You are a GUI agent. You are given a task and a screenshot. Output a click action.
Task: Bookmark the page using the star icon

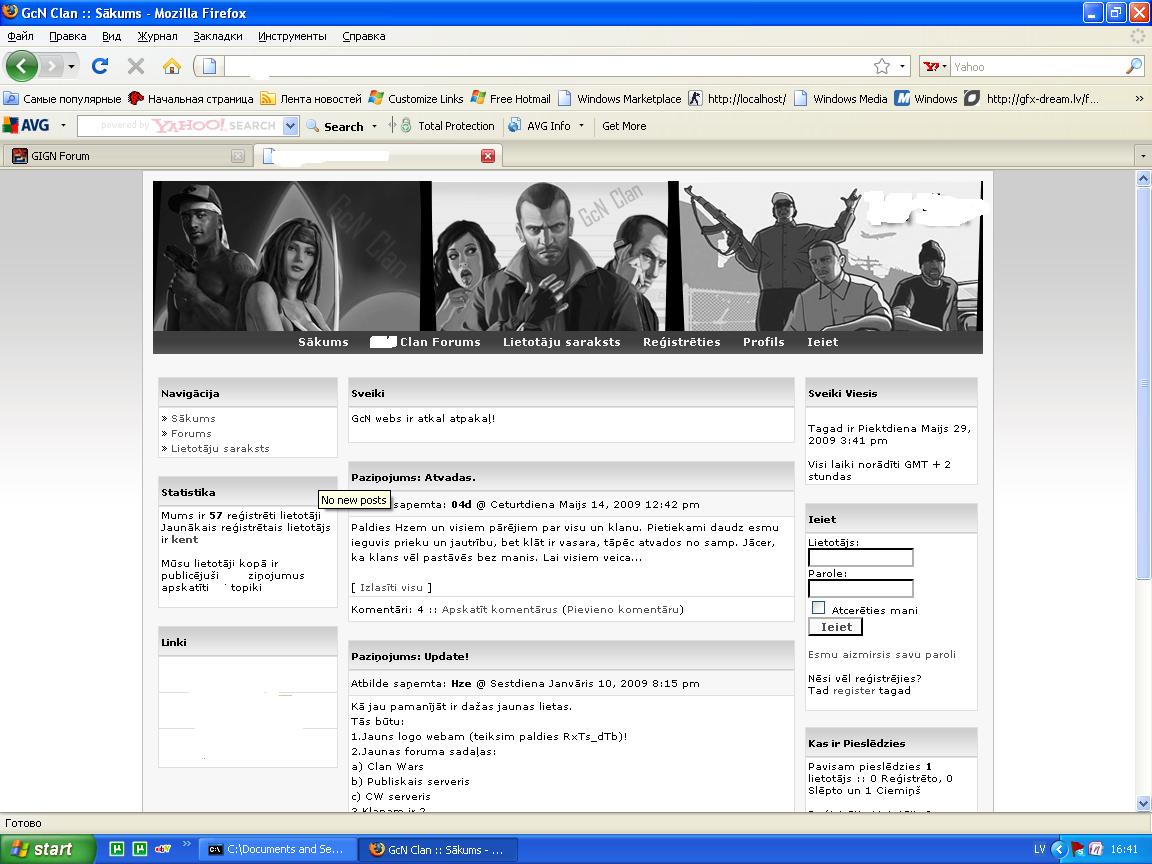click(881, 66)
